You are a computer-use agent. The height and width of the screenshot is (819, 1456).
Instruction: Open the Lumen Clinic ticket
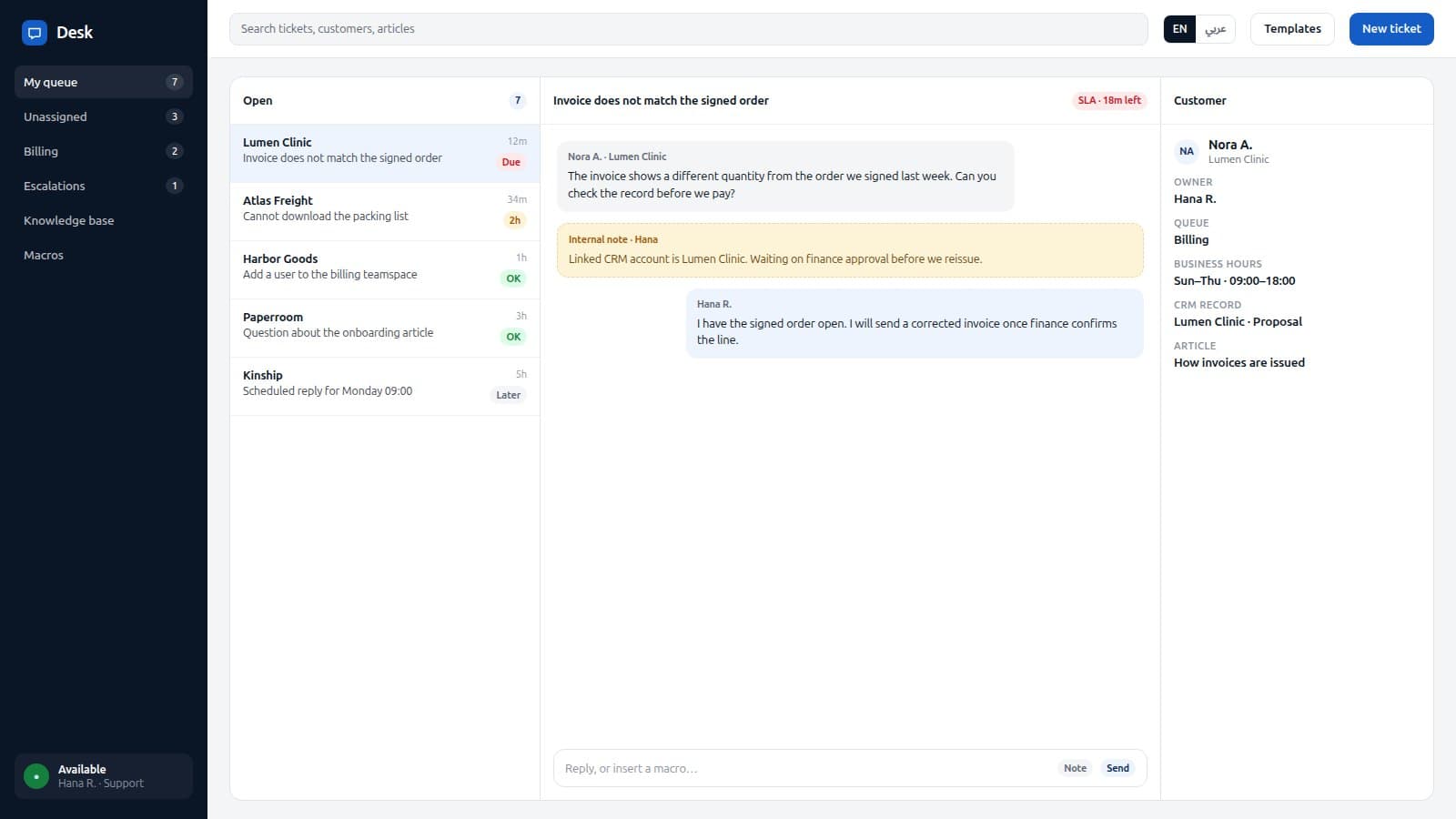[x=385, y=154]
